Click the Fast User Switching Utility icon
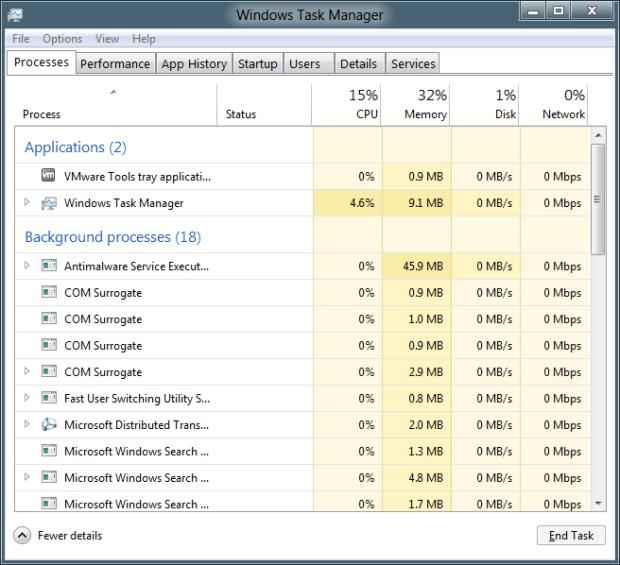The width and height of the screenshot is (620, 565). click(49, 397)
